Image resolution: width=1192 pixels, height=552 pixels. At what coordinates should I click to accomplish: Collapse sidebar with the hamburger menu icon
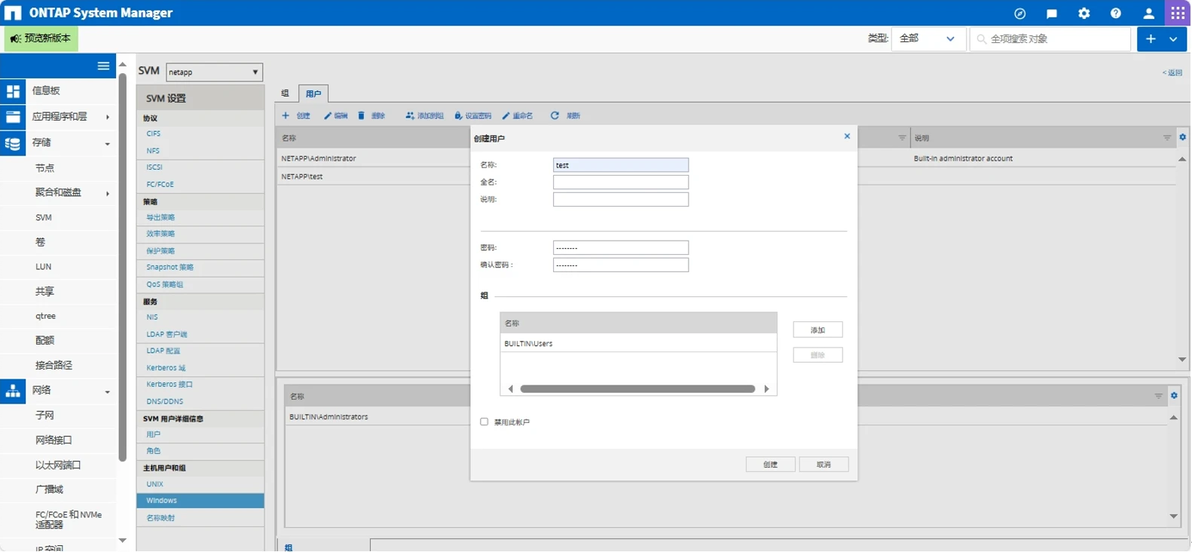104,66
